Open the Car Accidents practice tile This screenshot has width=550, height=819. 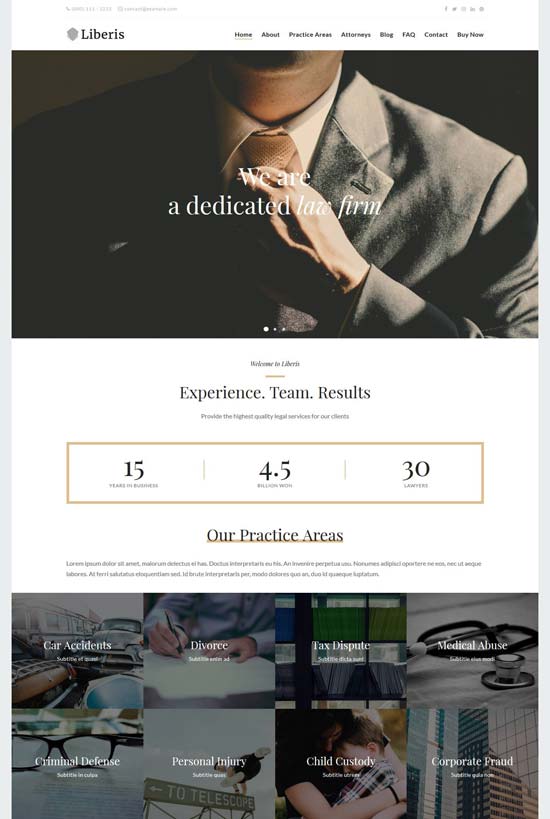click(77, 650)
